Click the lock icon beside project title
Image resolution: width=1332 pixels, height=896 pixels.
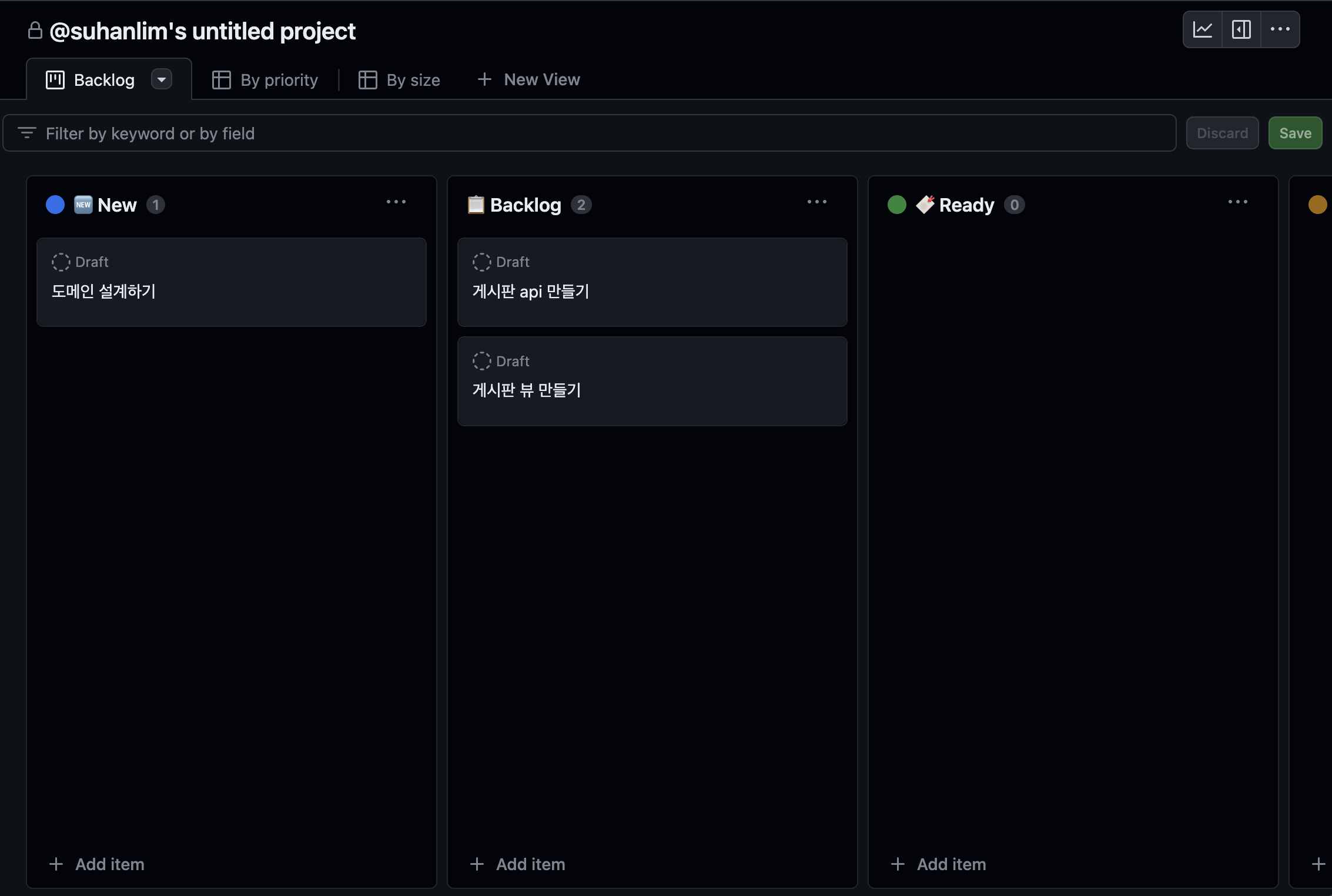coord(35,30)
